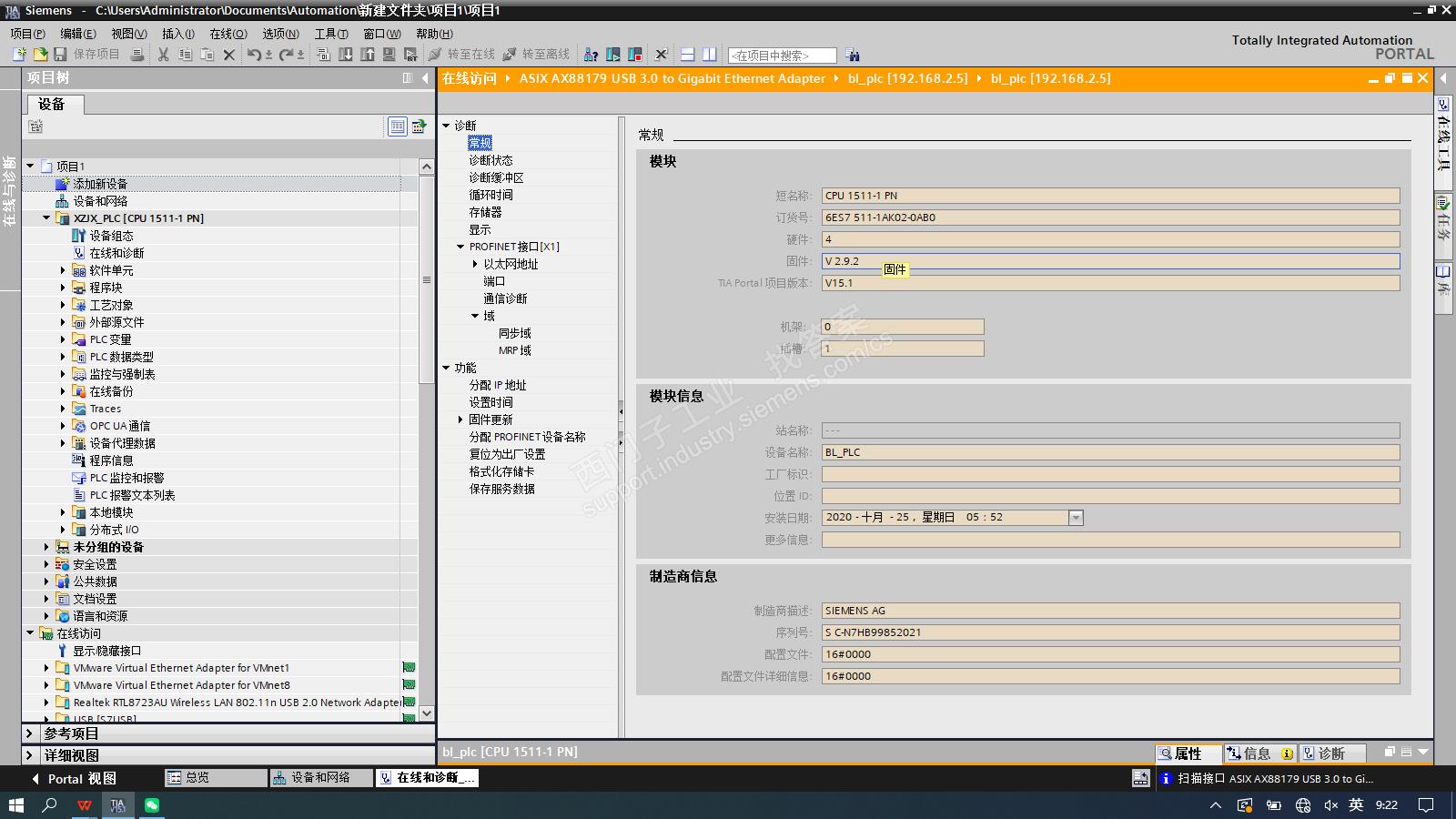The width and height of the screenshot is (1456, 819).
Task: Expand the 以太网地址 navigation node
Action: click(x=475, y=264)
